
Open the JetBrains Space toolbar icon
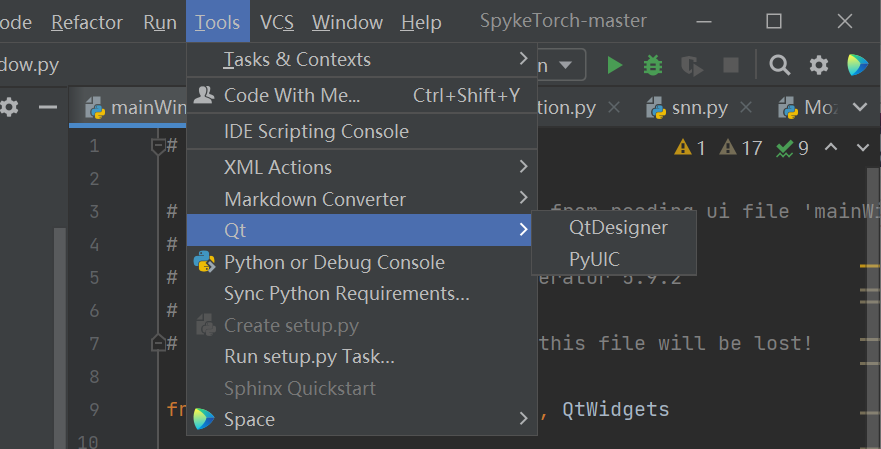857,65
